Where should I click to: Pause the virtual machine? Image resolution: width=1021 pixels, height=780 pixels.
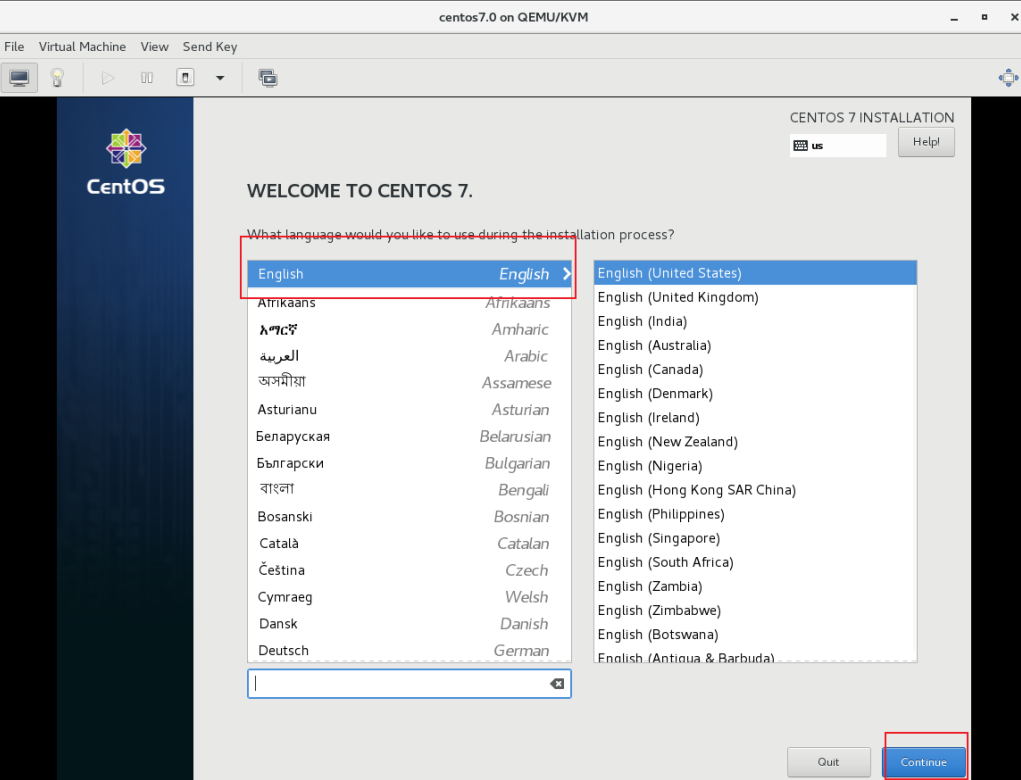coord(147,78)
